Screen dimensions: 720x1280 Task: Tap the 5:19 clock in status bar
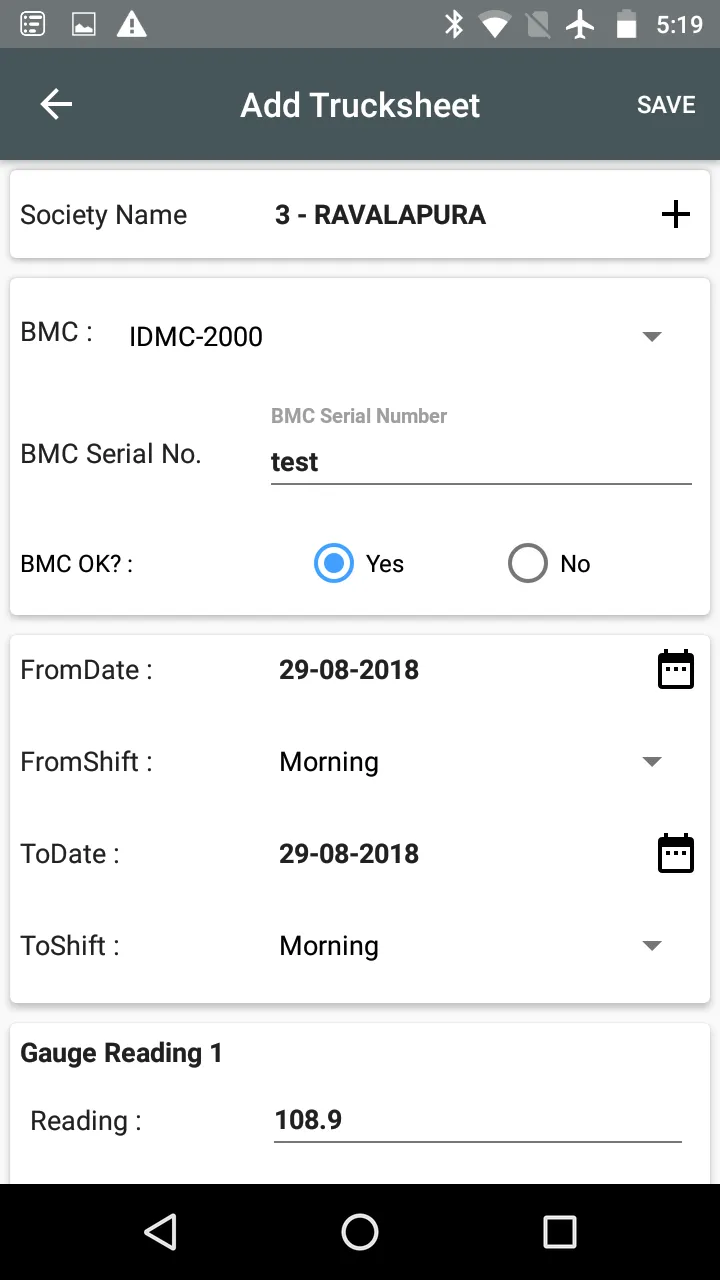tap(680, 24)
